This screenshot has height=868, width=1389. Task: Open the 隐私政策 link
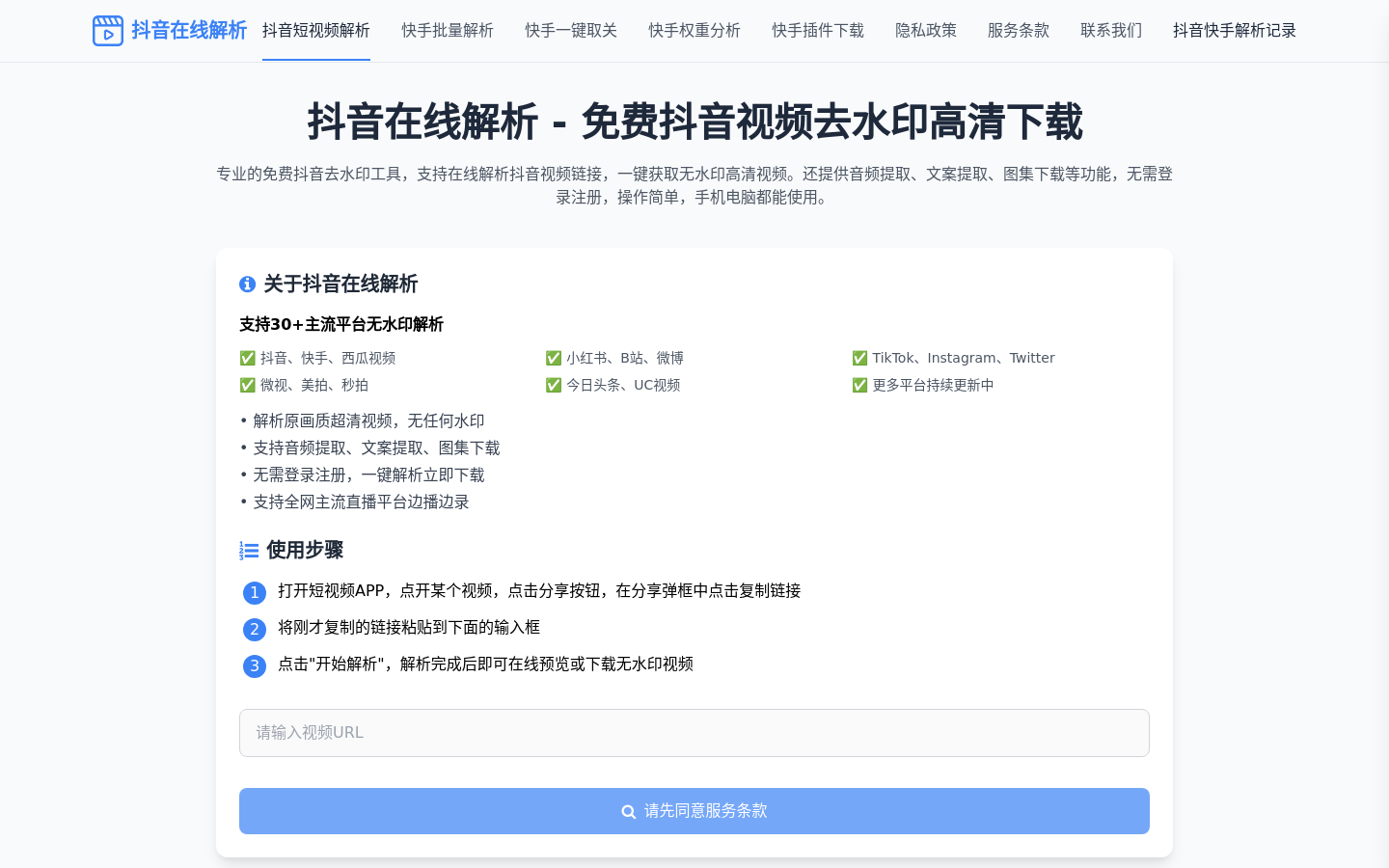(926, 31)
